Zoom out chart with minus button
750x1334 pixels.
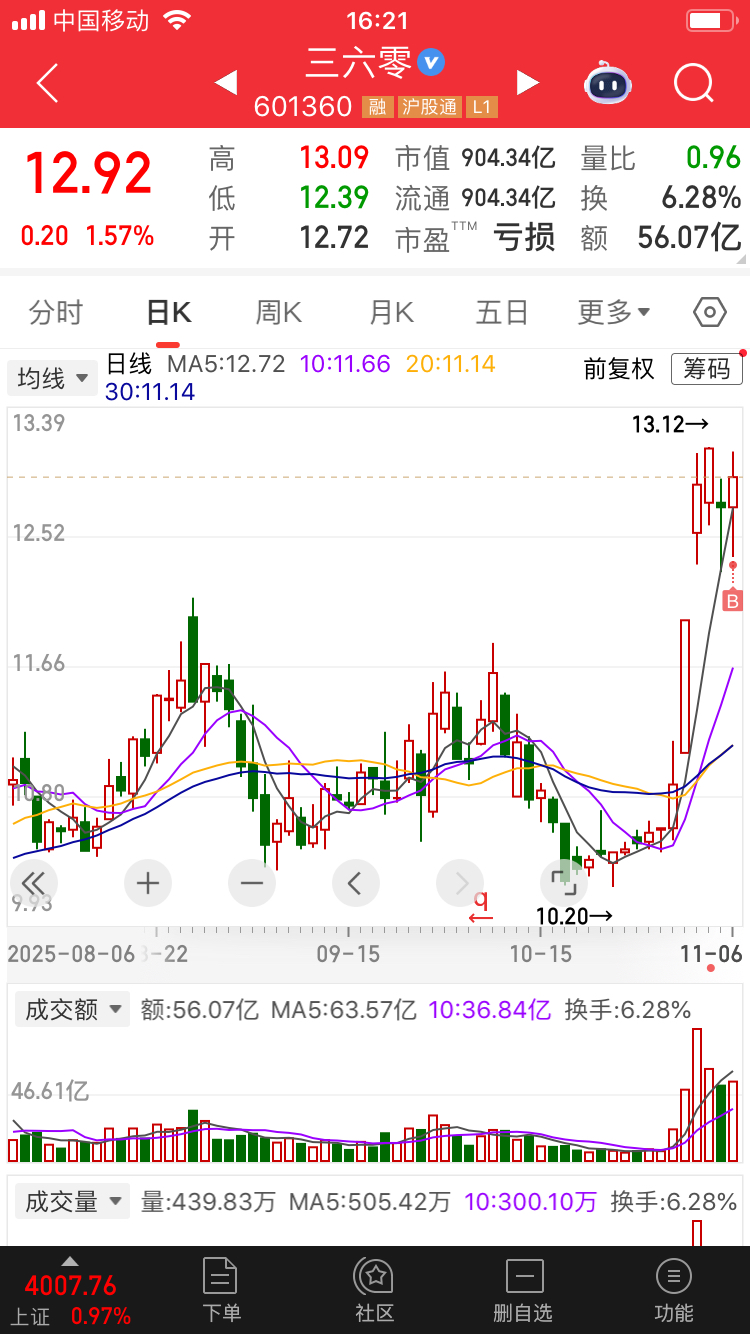pos(252,883)
